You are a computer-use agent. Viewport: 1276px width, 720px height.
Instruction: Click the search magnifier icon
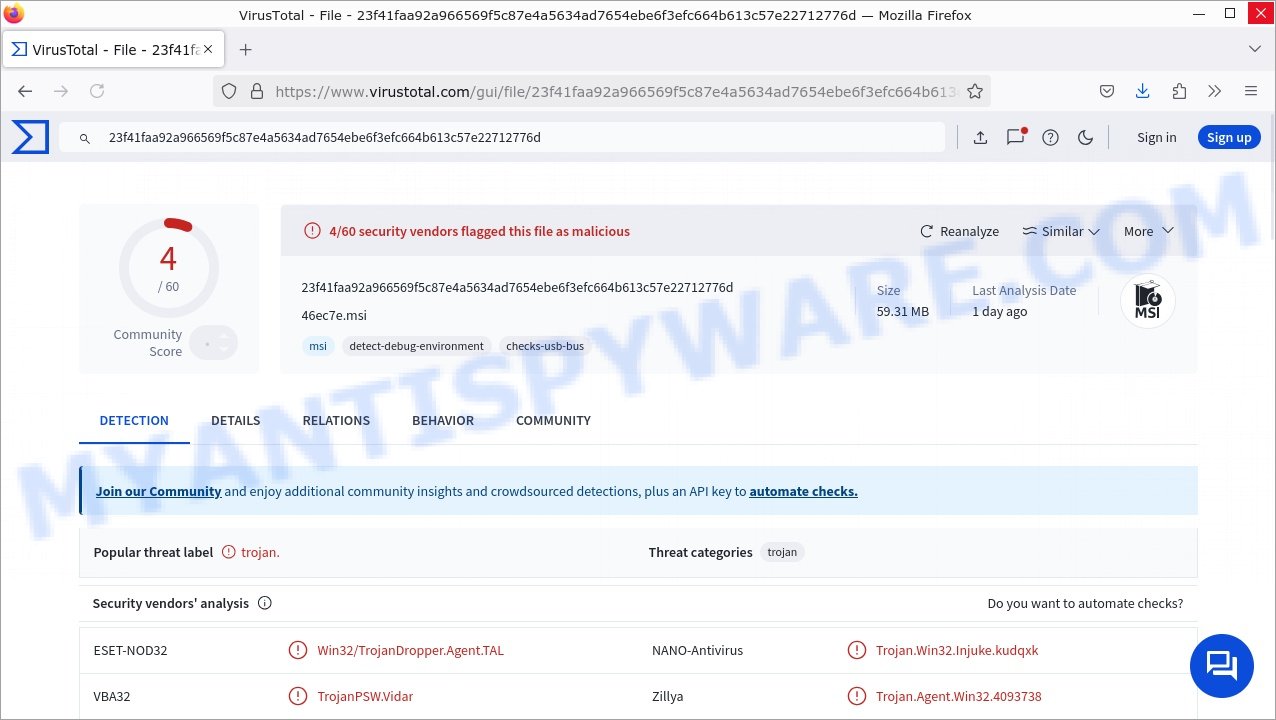click(85, 138)
